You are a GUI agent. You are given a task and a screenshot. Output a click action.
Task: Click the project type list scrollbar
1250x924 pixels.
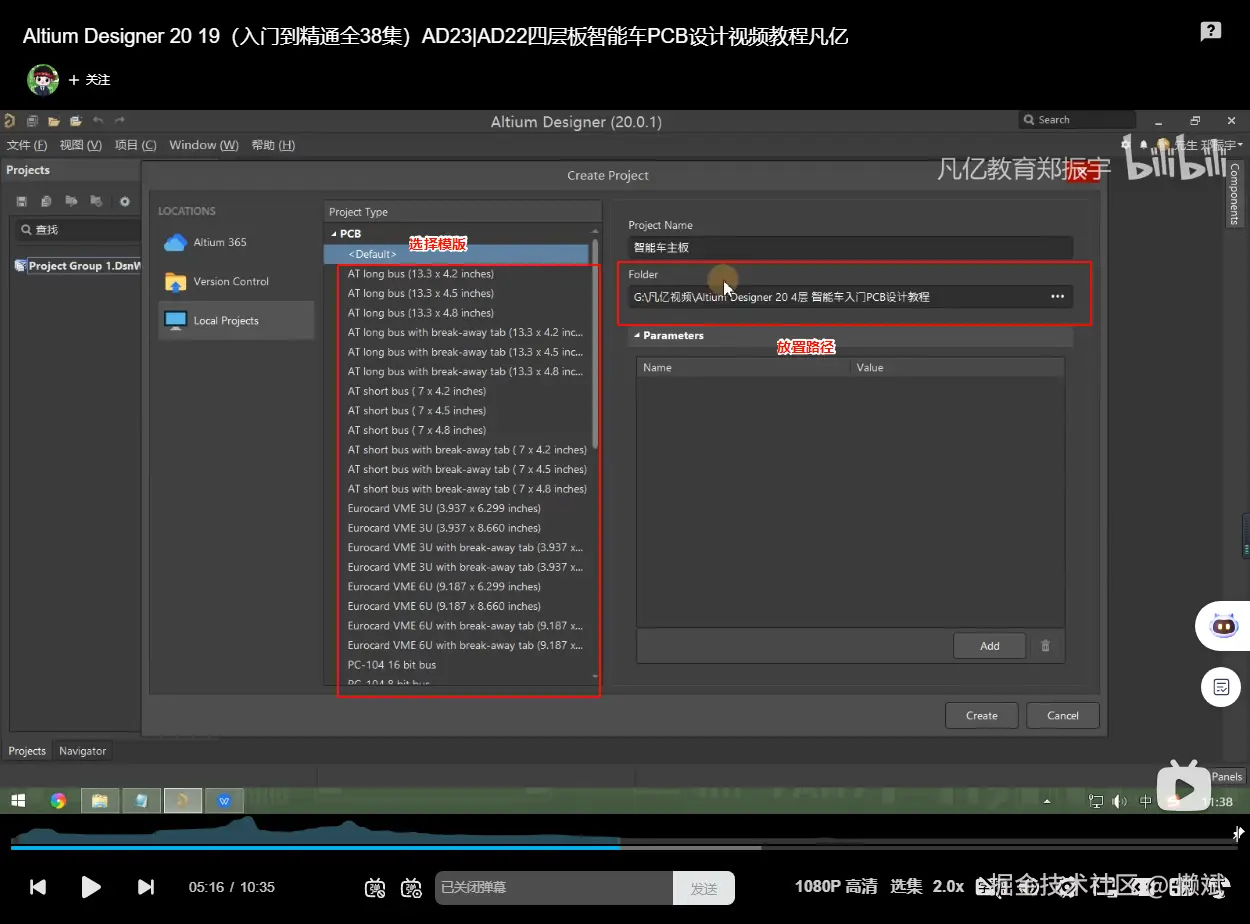pos(596,345)
